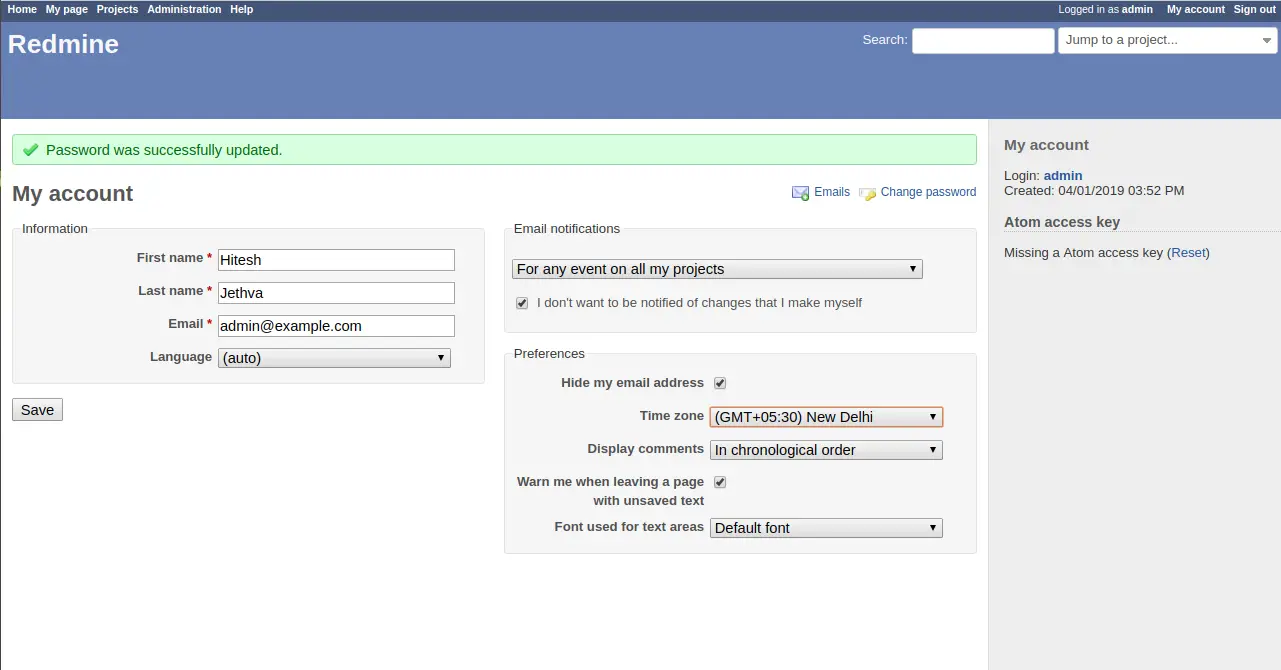Image resolution: width=1281 pixels, height=670 pixels.
Task: Click 'Created: 04/01/2019 03:52 PM' text
Action: (x=1094, y=190)
